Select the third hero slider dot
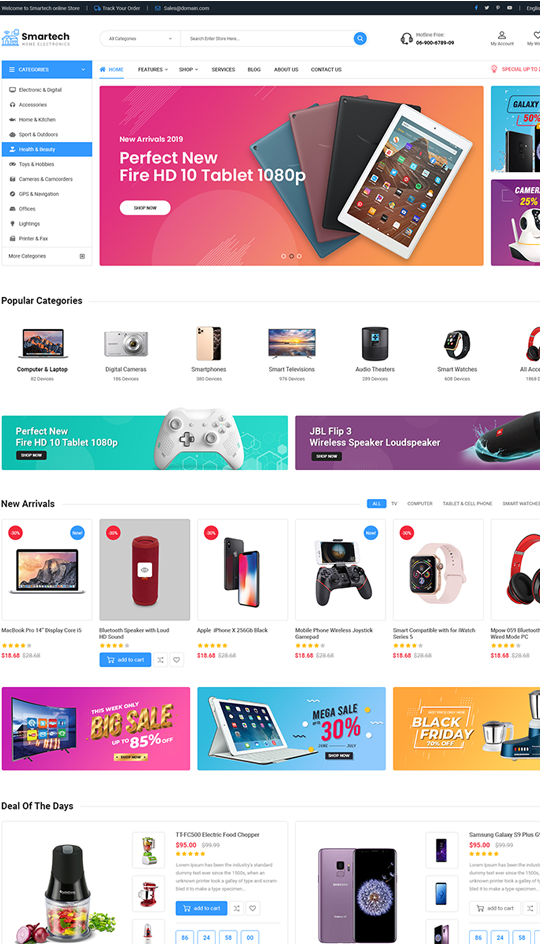This screenshot has width=540, height=944. [299, 256]
